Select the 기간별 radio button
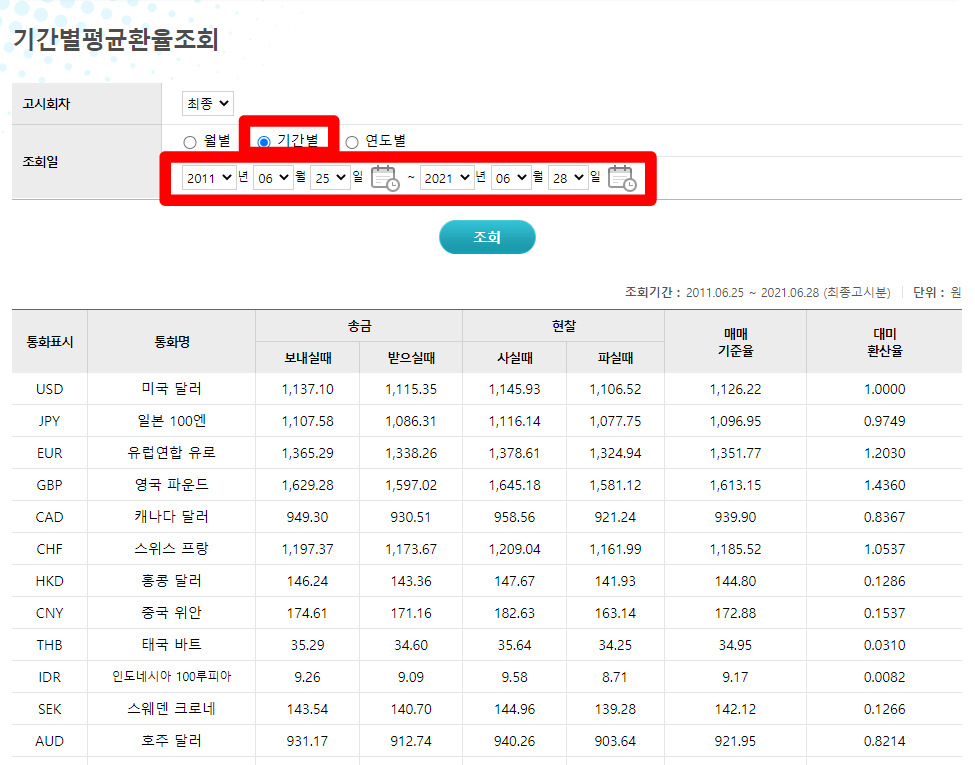Viewport: 975px width, 765px height. pos(262,141)
